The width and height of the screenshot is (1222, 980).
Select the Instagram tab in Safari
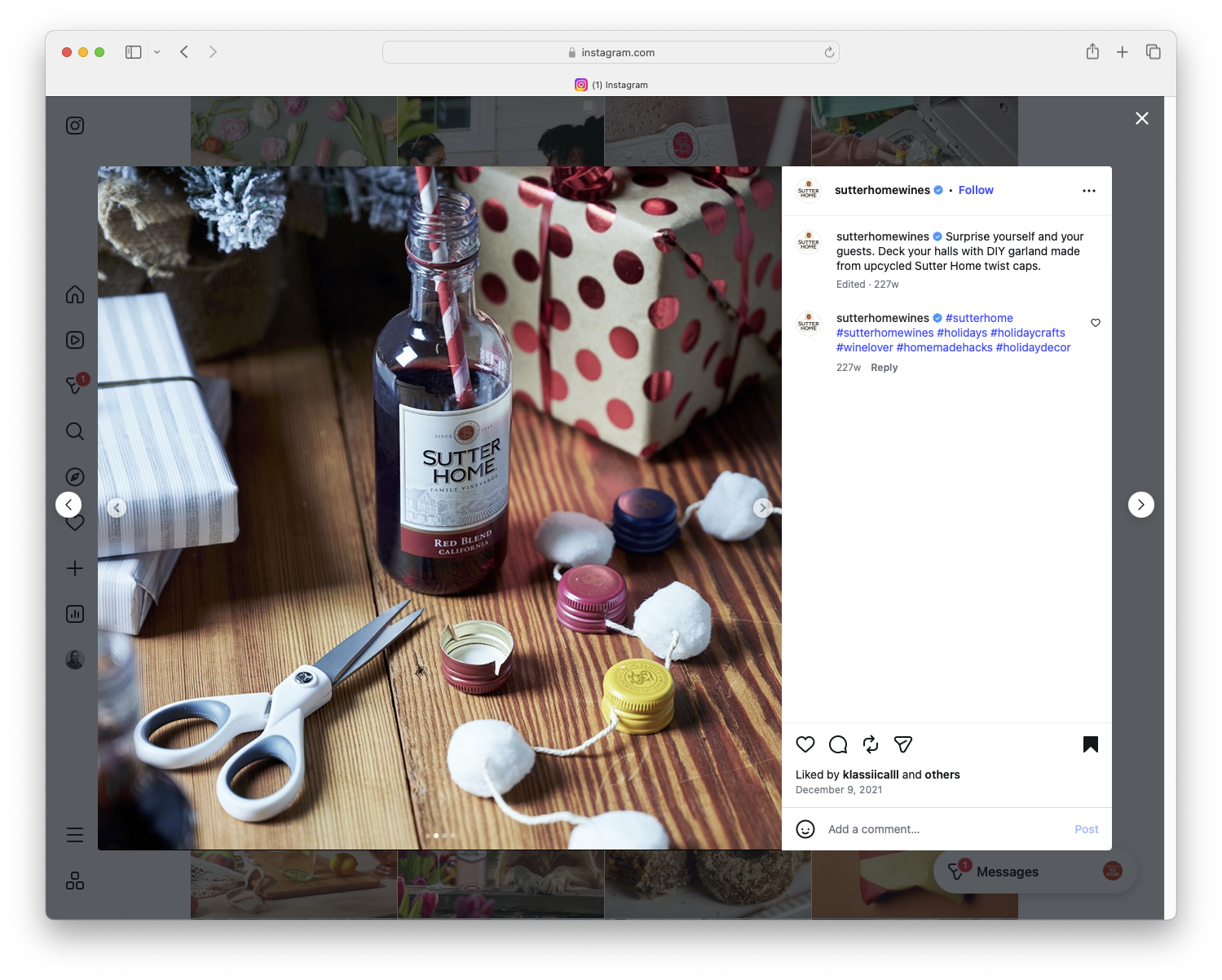[x=611, y=85]
